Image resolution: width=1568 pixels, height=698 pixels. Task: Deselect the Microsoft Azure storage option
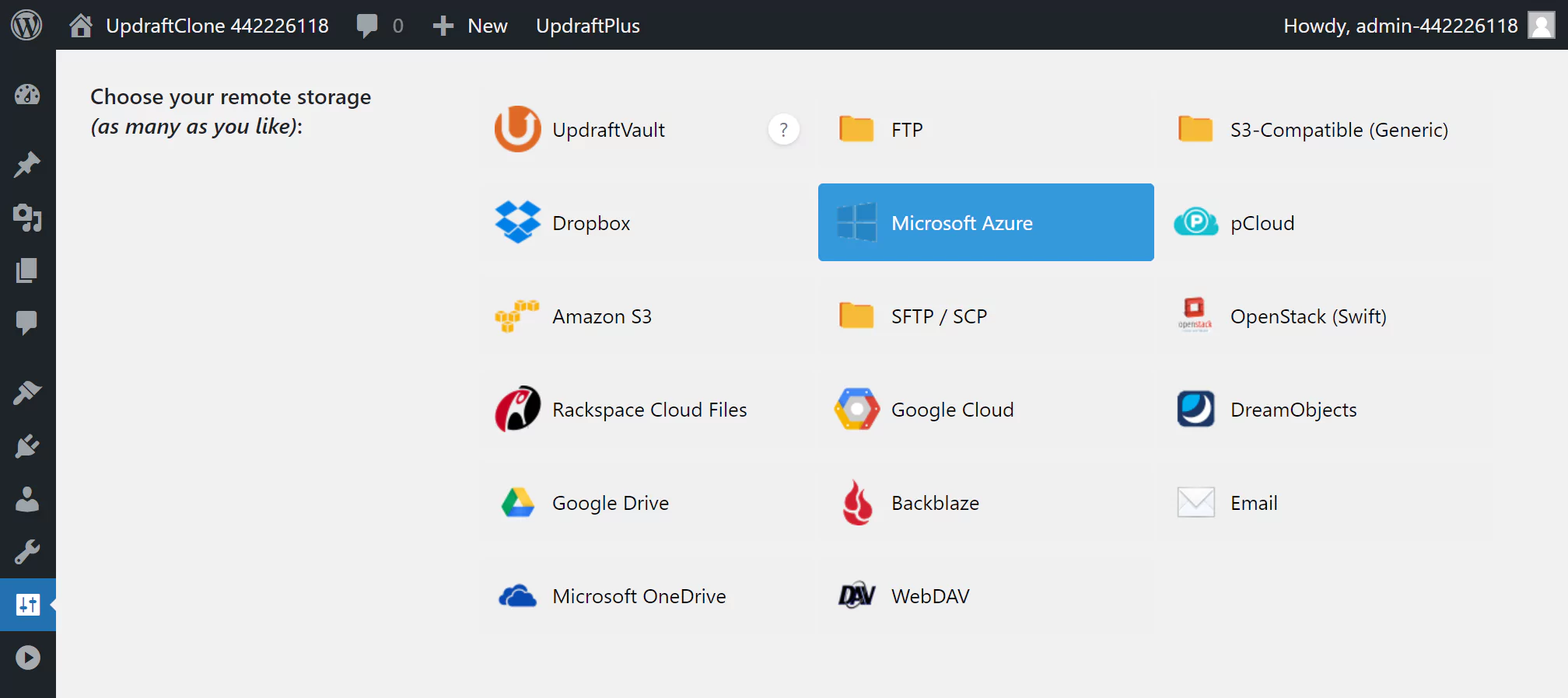985,223
